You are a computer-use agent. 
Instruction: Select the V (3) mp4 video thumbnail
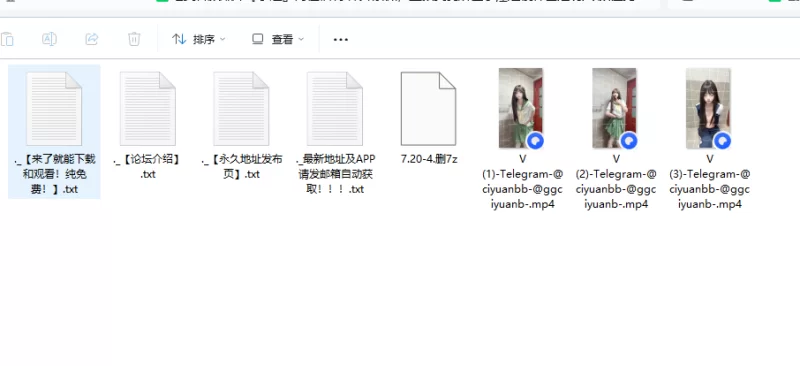pyautogui.click(x=709, y=108)
